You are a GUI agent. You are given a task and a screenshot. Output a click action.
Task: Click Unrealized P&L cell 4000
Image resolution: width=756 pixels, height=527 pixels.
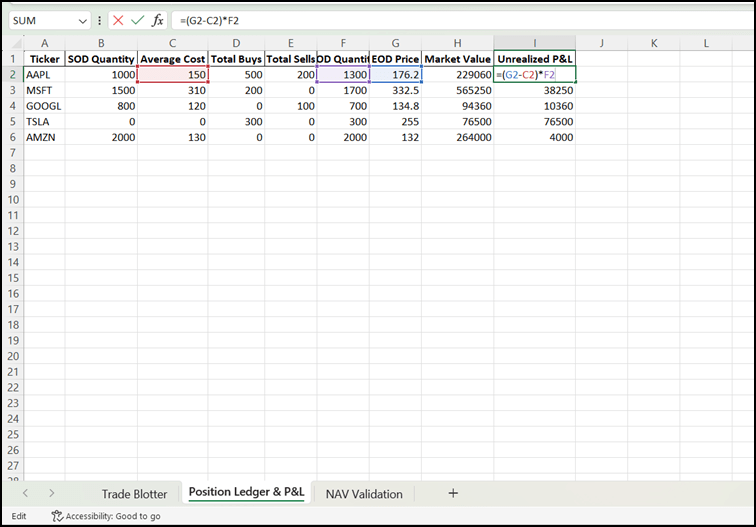[x=535, y=137]
